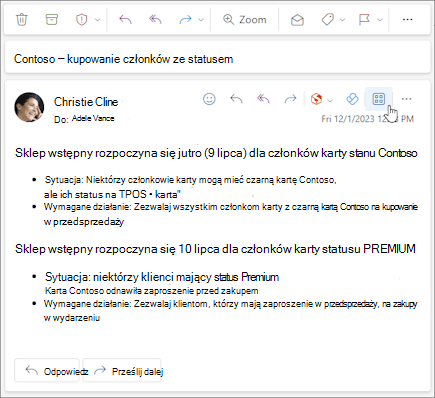The width and height of the screenshot is (435, 398).
Task: Click the blue Viva add-in icon
Action: coord(352,99)
